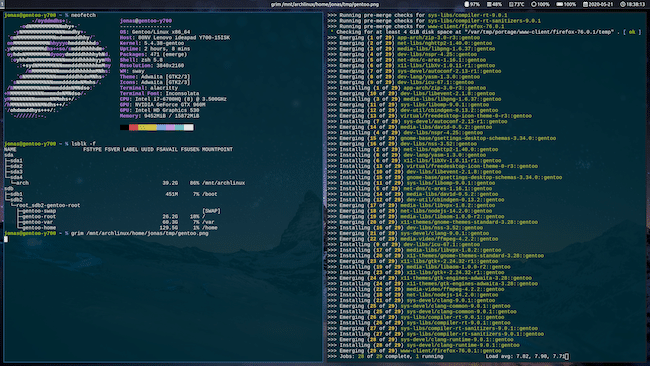Click the blue swatch in neofetch palette
The height and width of the screenshot is (366, 650).
point(161,127)
